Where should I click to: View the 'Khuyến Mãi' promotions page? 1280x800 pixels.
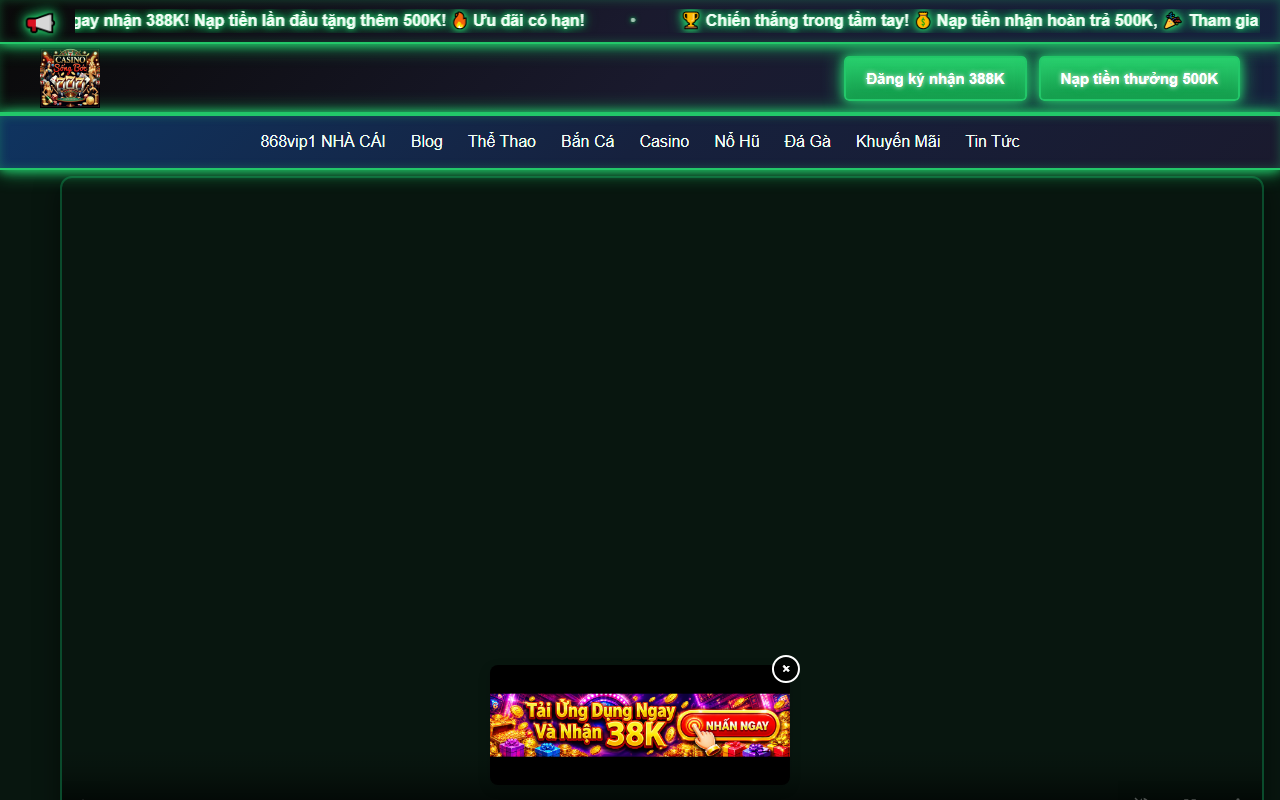898,141
